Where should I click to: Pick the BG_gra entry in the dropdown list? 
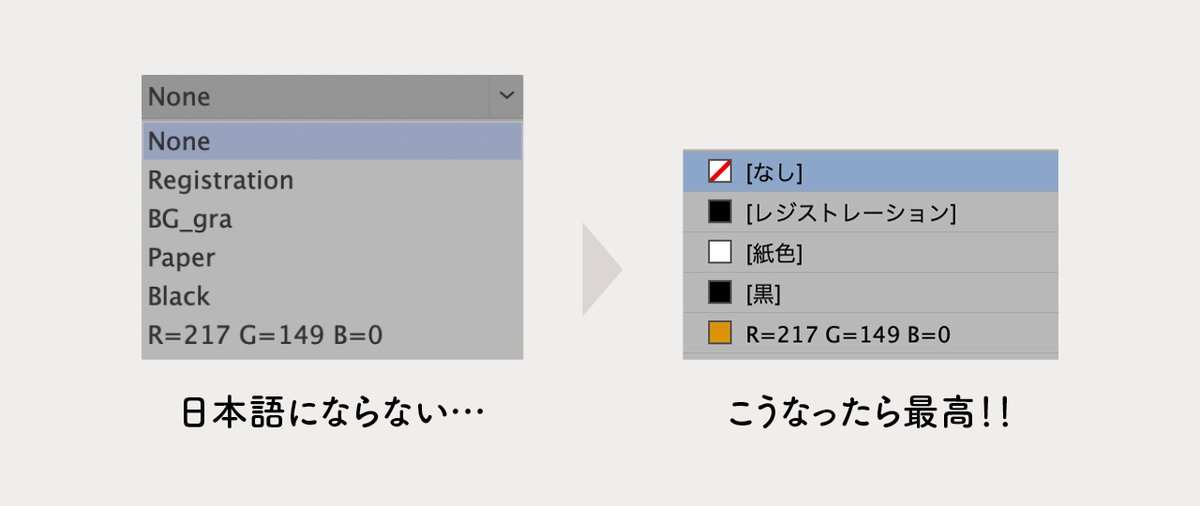click(x=190, y=219)
